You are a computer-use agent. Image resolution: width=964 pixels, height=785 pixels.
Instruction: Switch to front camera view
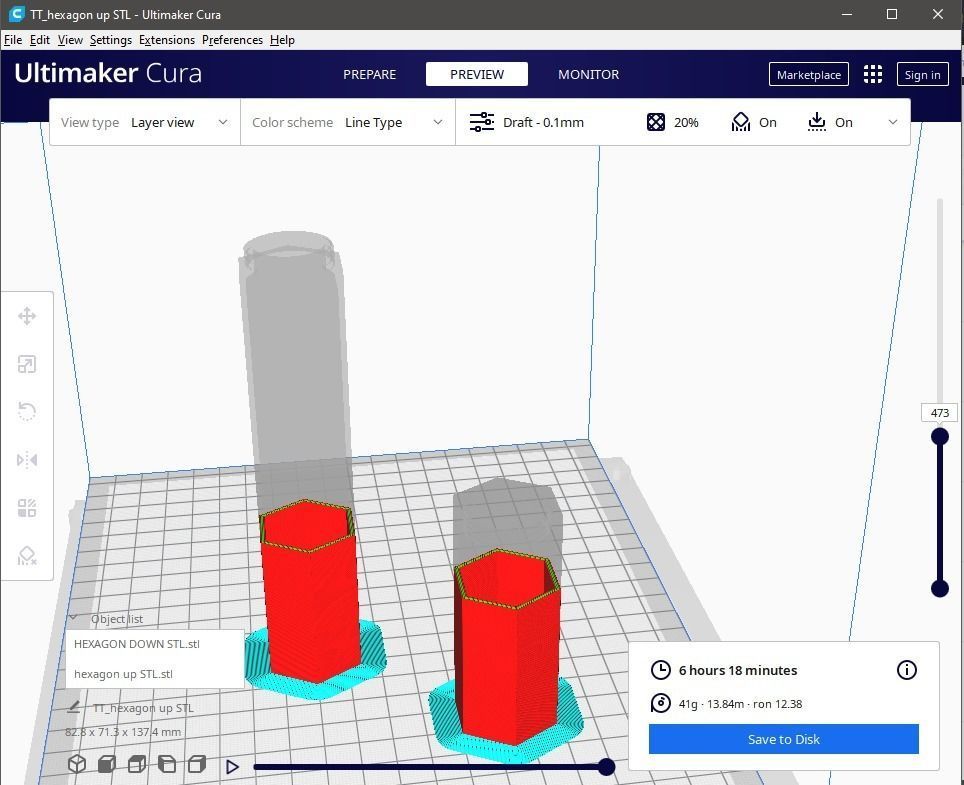coord(107,764)
